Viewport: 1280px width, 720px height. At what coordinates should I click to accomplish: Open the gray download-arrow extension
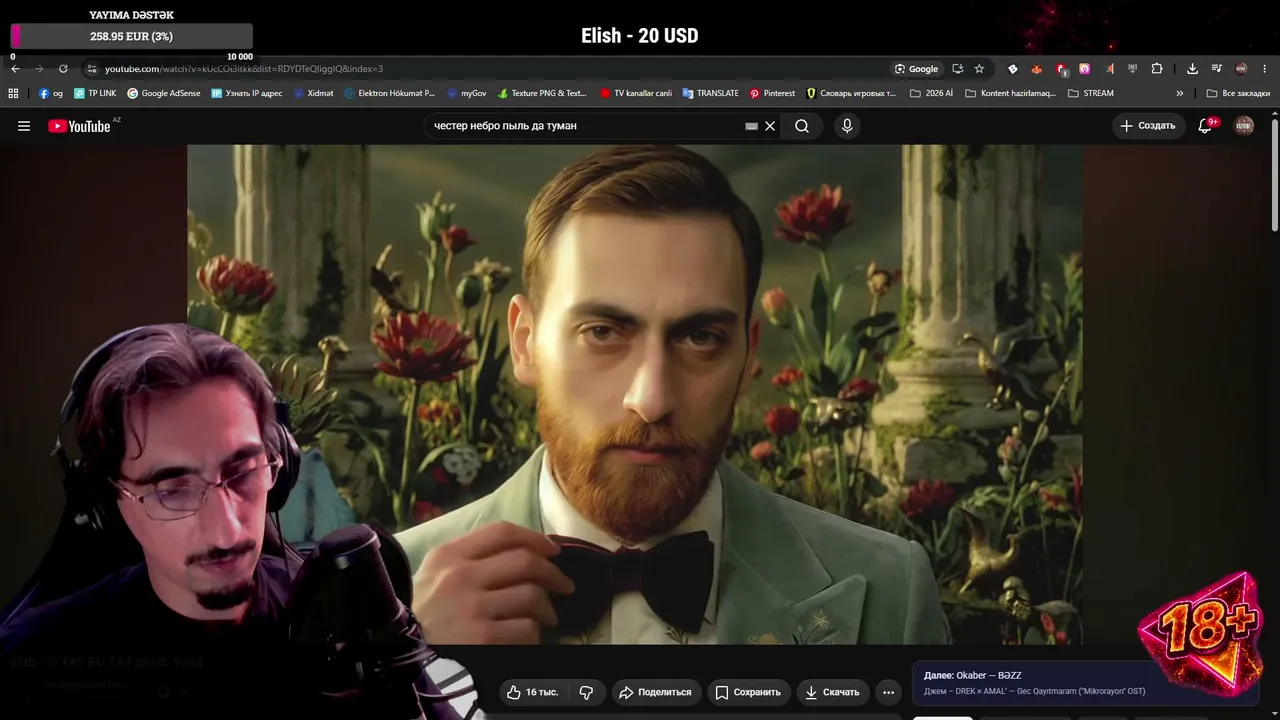[x=1133, y=69]
